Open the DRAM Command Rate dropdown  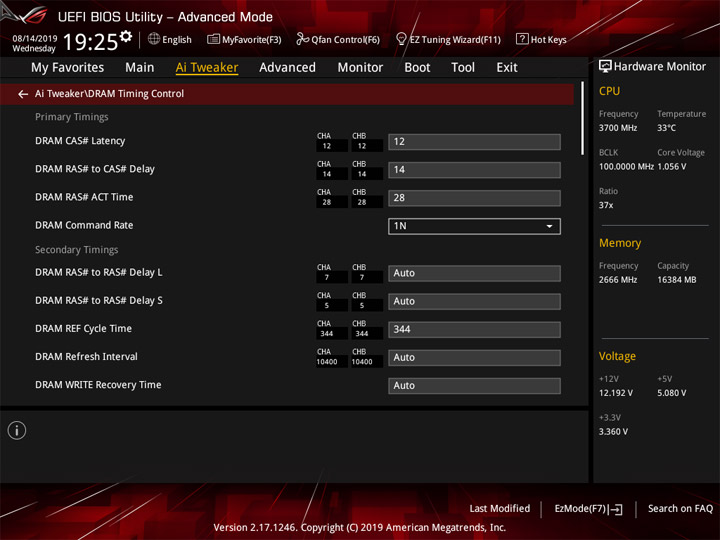click(474, 226)
